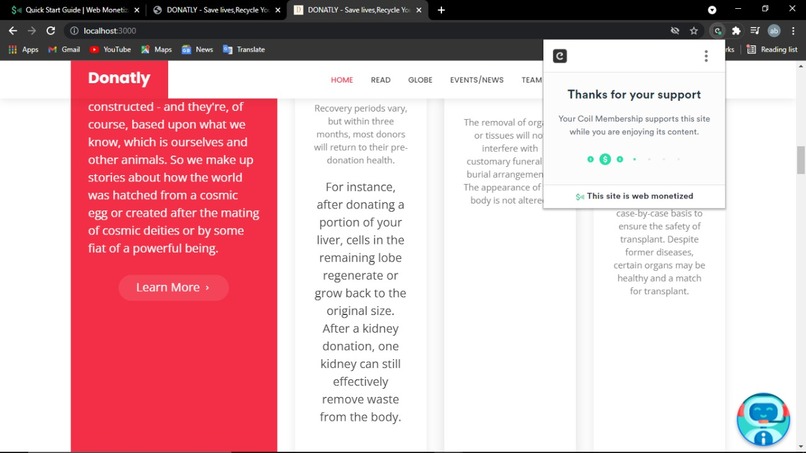Open the Maps bookmark
806x453 pixels.
coord(156,49)
